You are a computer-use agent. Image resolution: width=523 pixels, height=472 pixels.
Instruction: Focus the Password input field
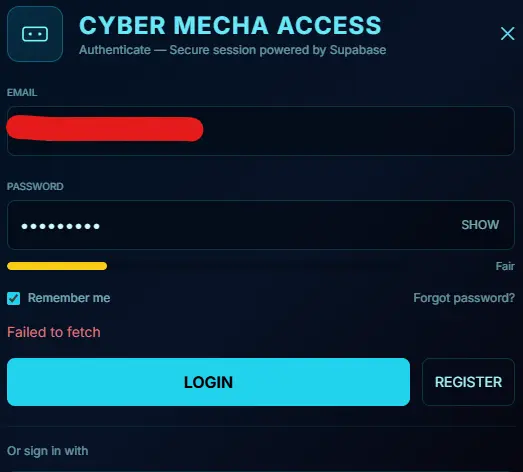coord(260,225)
